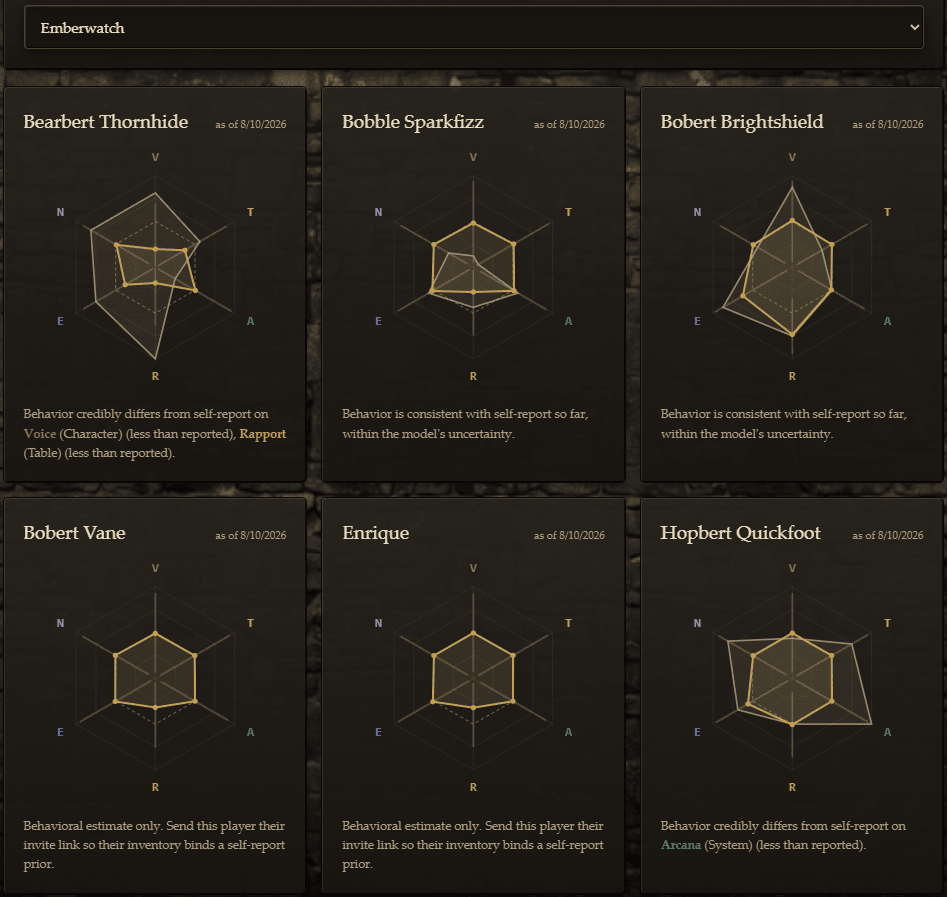Click Enrique's invite link message
948x897 pixels.
(x=473, y=844)
